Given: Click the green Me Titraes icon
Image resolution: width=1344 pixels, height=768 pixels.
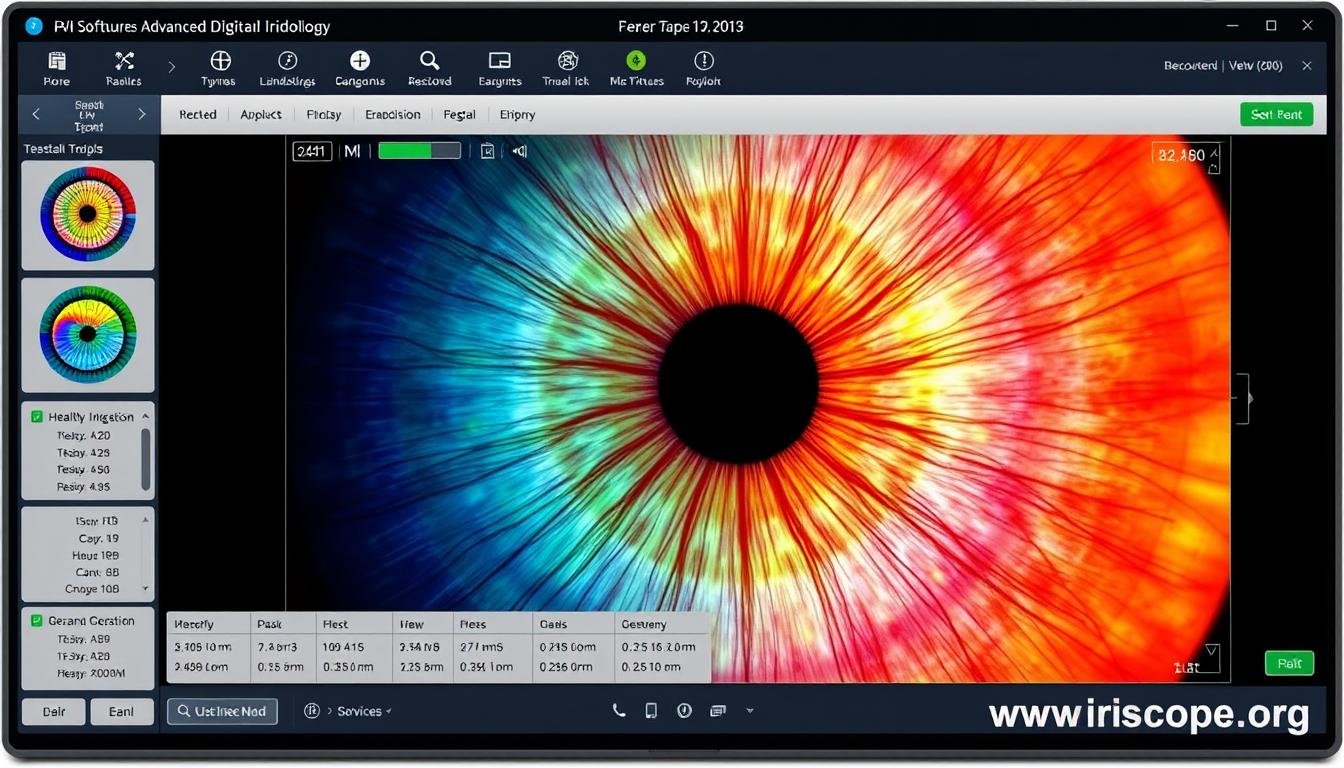Looking at the screenshot, I should [x=636, y=62].
